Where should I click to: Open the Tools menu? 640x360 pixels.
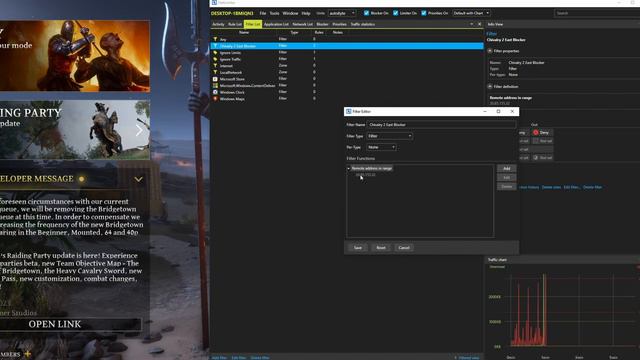[274, 13]
